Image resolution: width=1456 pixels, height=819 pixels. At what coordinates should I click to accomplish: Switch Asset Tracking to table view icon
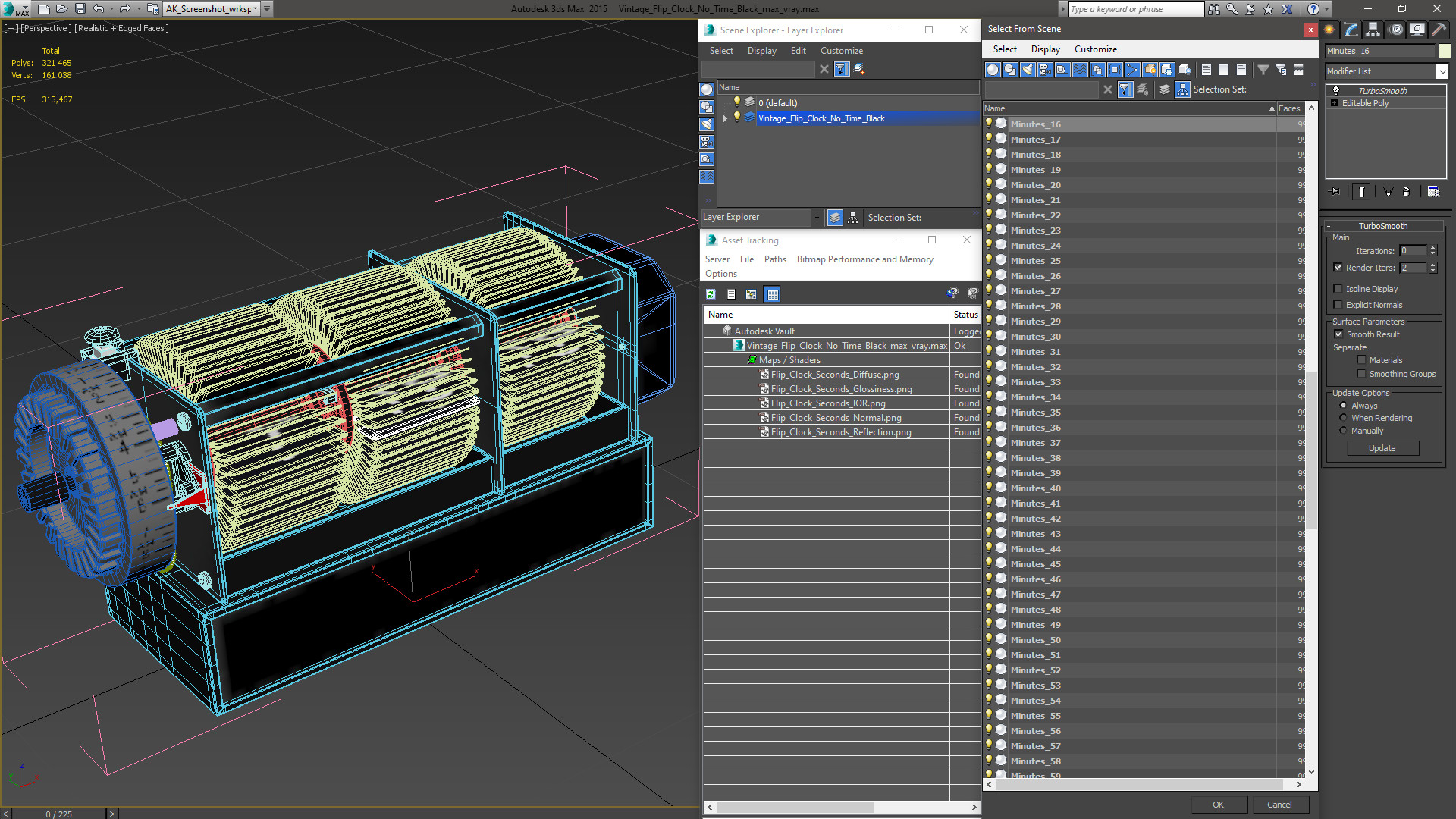pyautogui.click(x=772, y=294)
